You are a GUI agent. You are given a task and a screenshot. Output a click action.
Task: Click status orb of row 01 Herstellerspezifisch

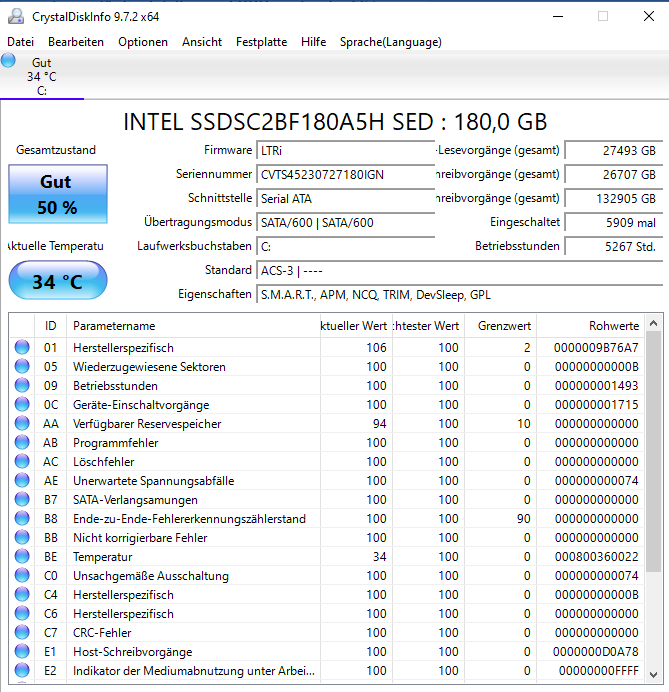pos(22,347)
